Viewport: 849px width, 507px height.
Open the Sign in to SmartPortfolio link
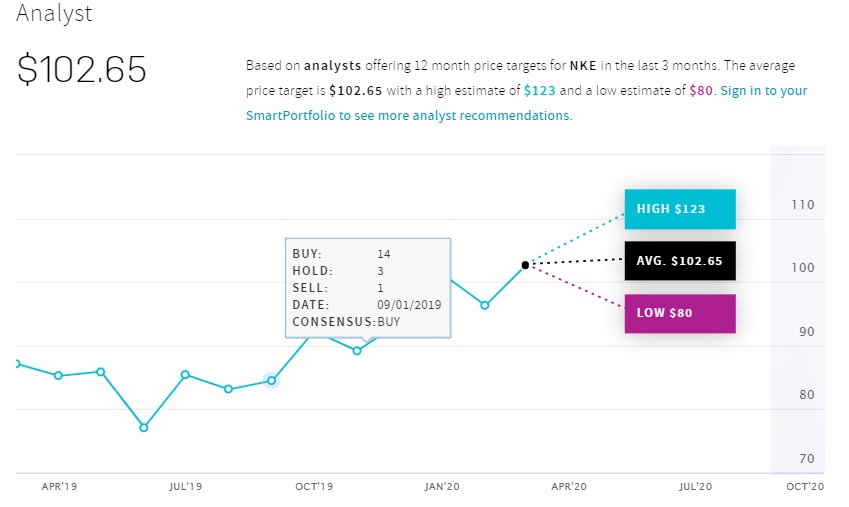[764, 91]
